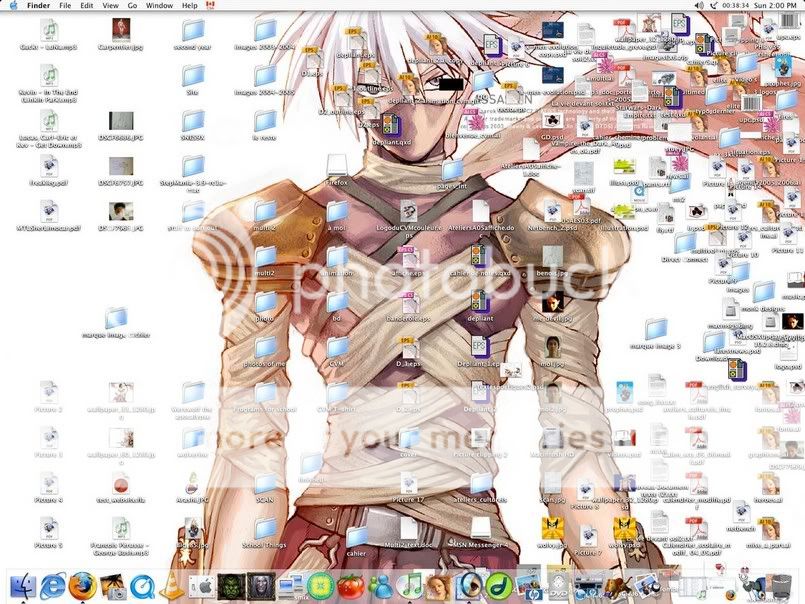Launch Firefox from the dock
The width and height of the screenshot is (805, 604).
(x=83, y=587)
